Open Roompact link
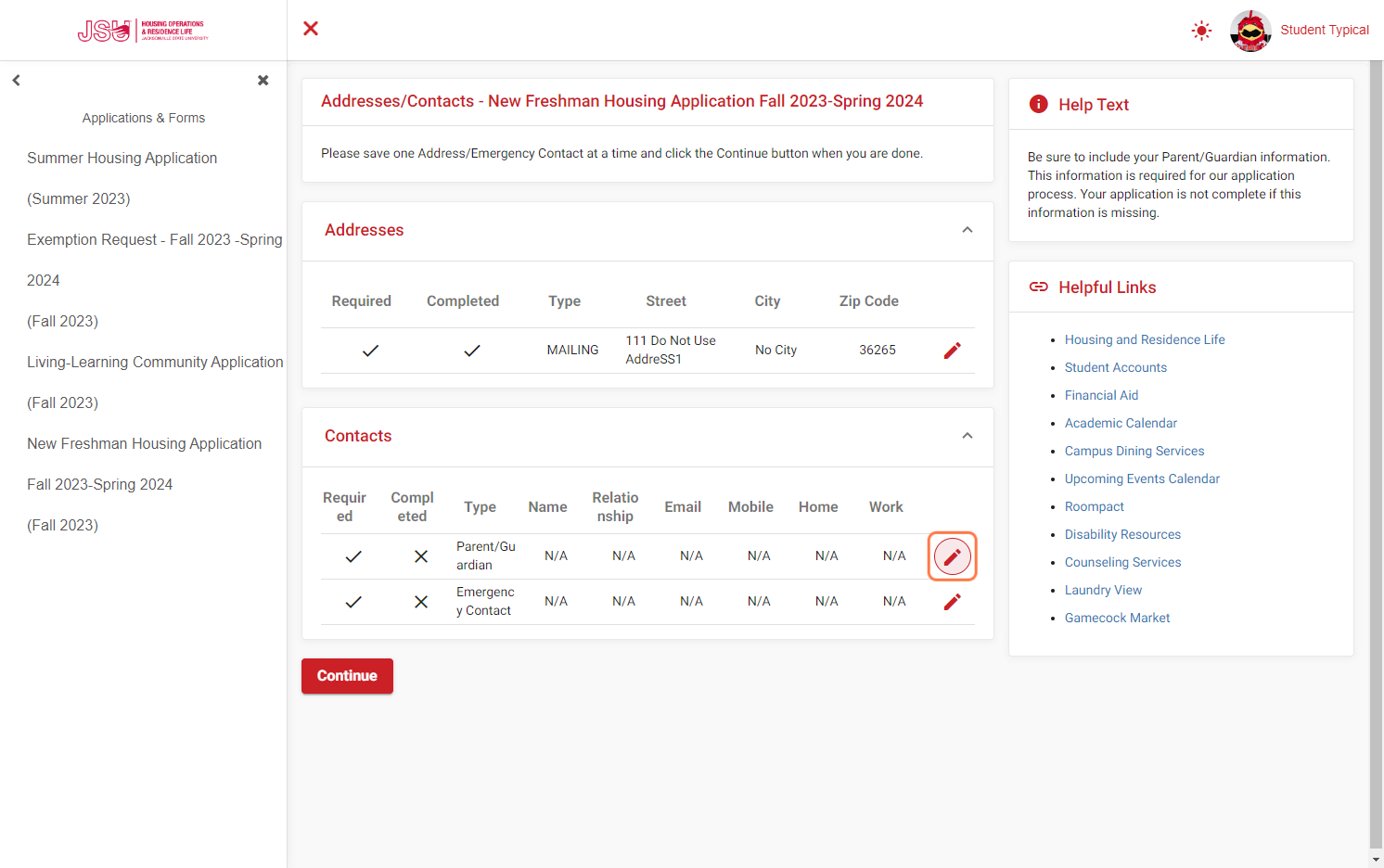This screenshot has height=868, width=1384. tap(1095, 506)
